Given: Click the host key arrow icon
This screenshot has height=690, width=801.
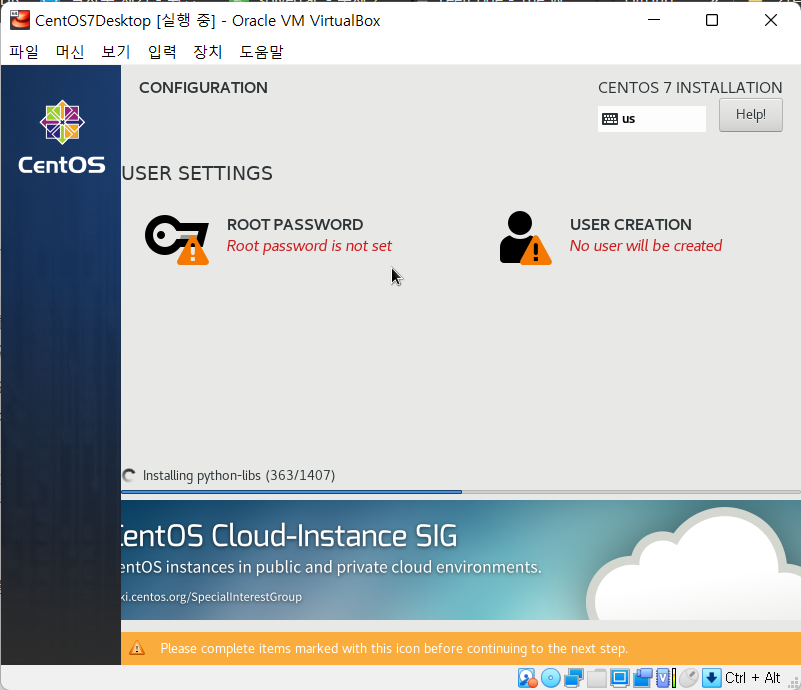Looking at the screenshot, I should 711,678.
